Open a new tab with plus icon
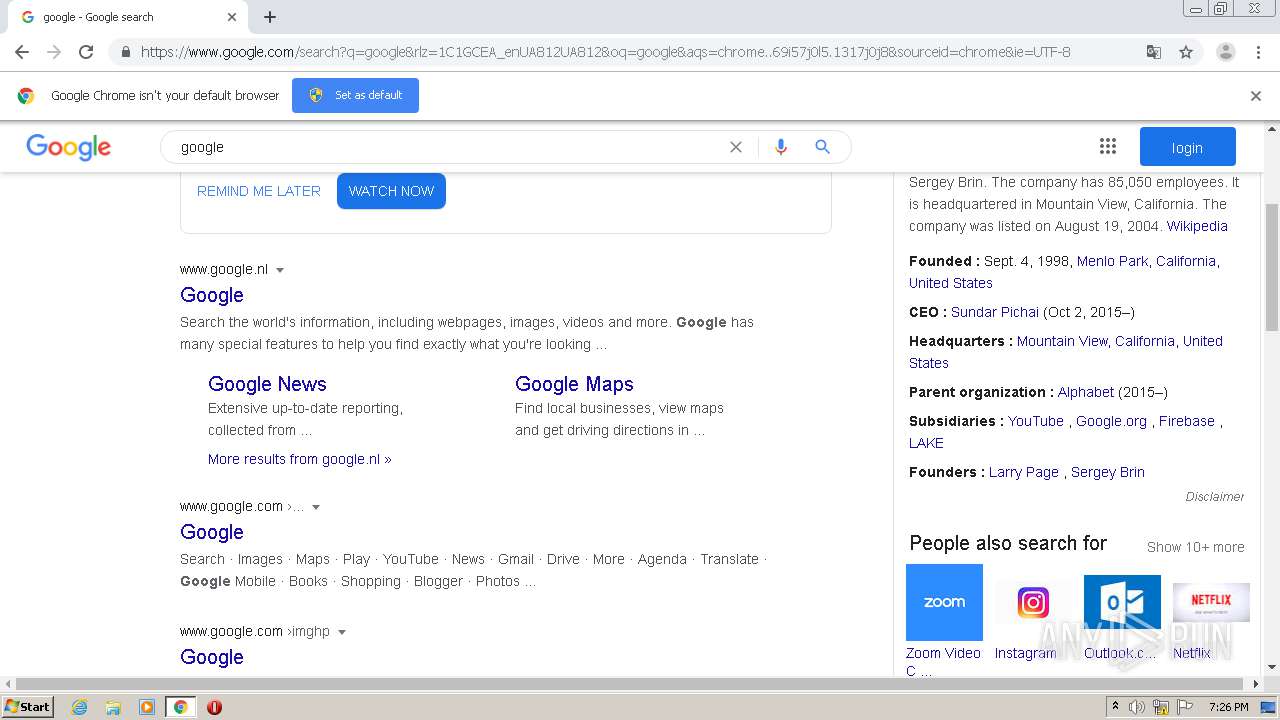 pyautogui.click(x=270, y=17)
